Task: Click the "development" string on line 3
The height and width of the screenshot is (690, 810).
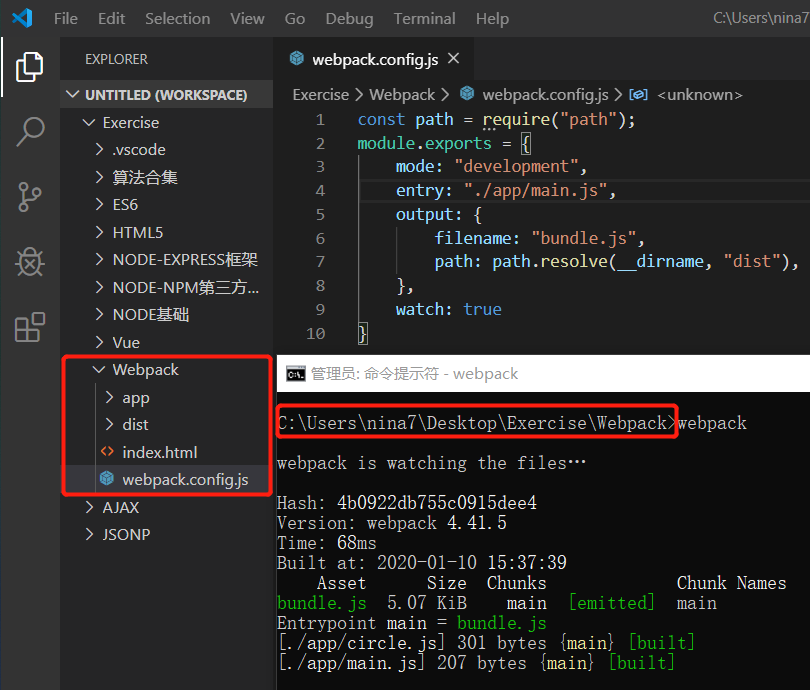Action: coord(516,166)
